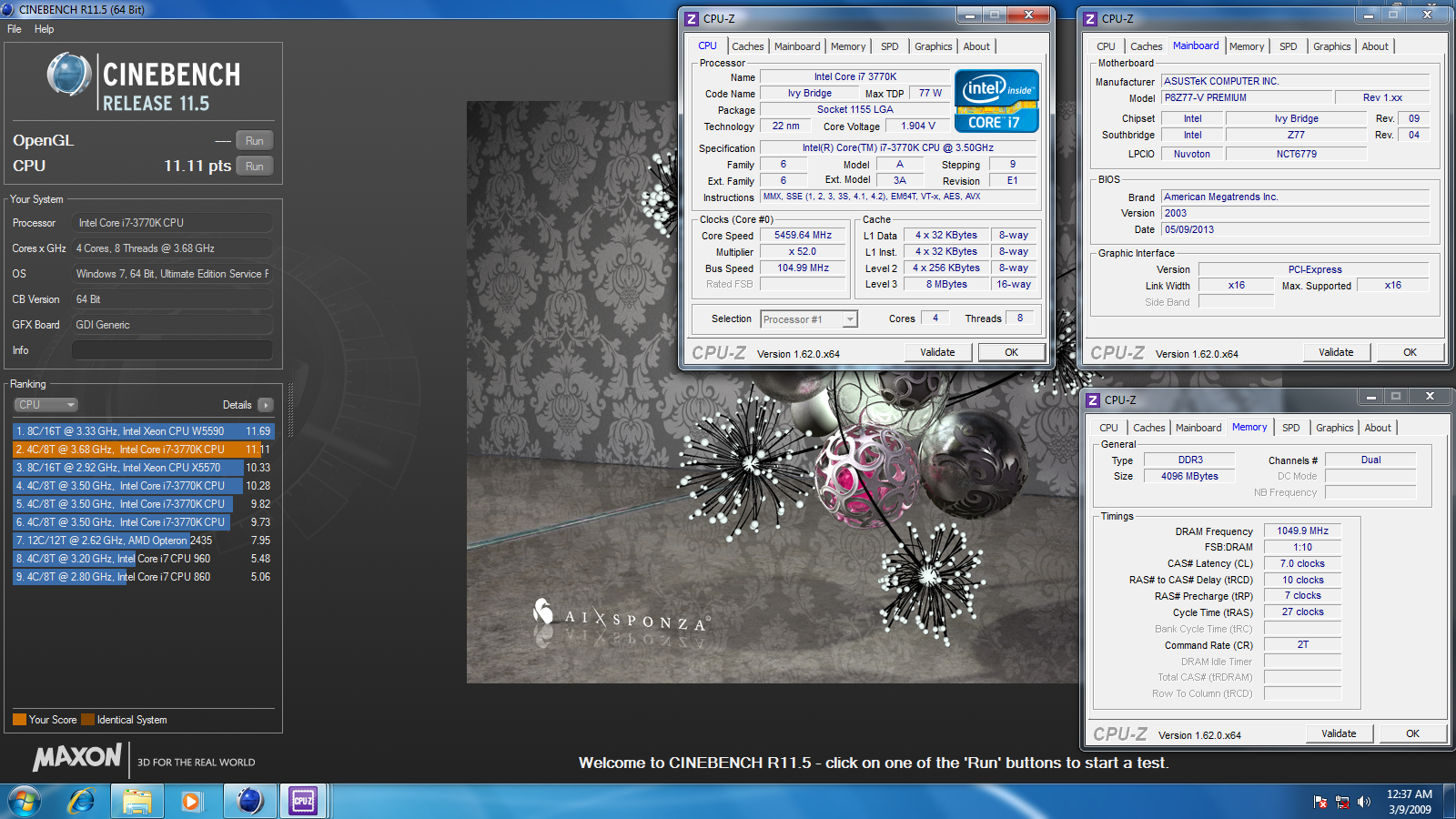1456x819 pixels.
Task: Switch to About tab in Memory window
Action: coord(1378,428)
